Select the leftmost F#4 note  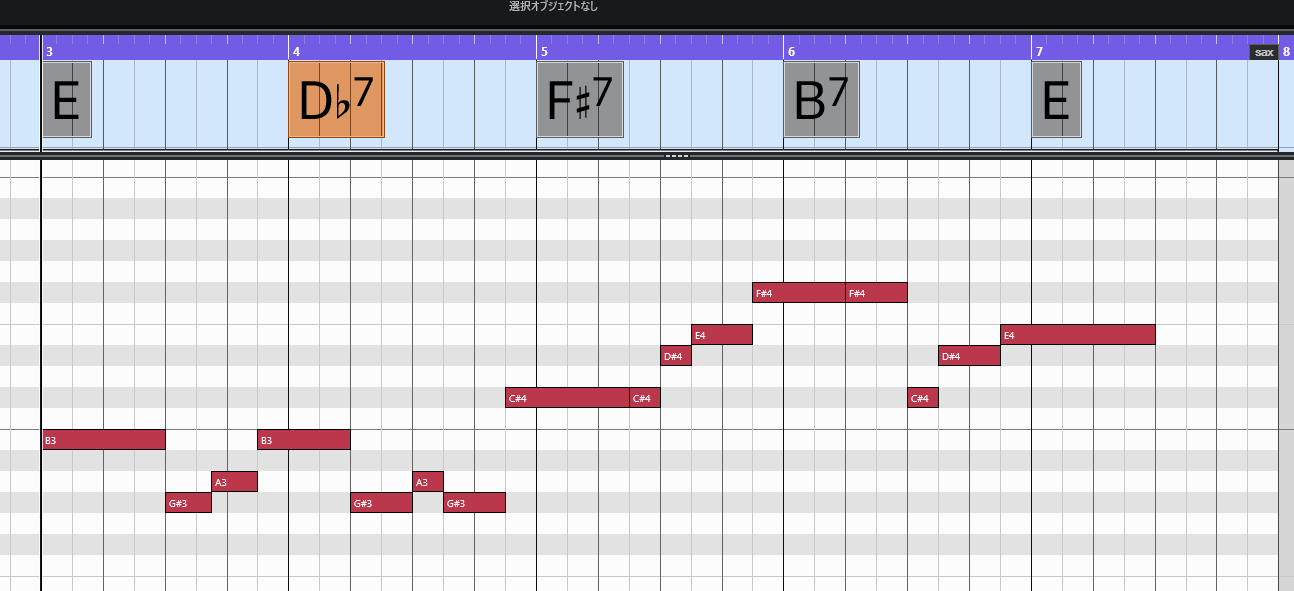(x=798, y=293)
